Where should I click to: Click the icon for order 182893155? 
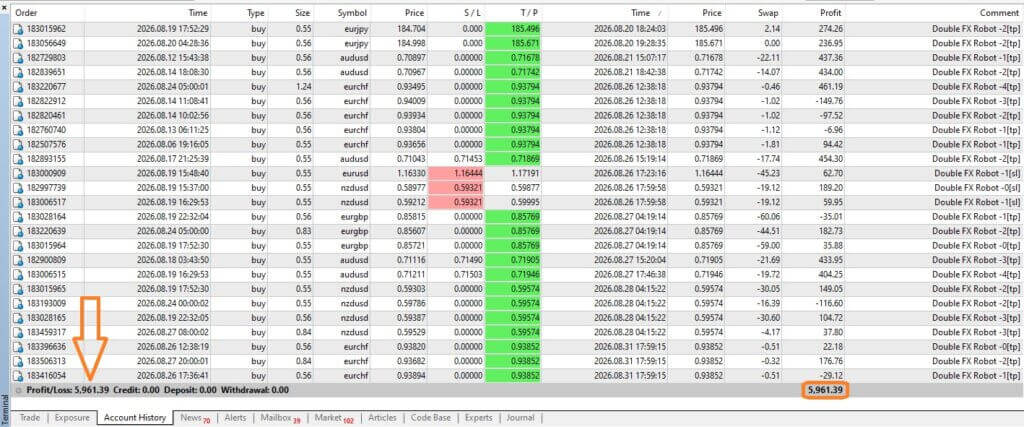[x=18, y=158]
